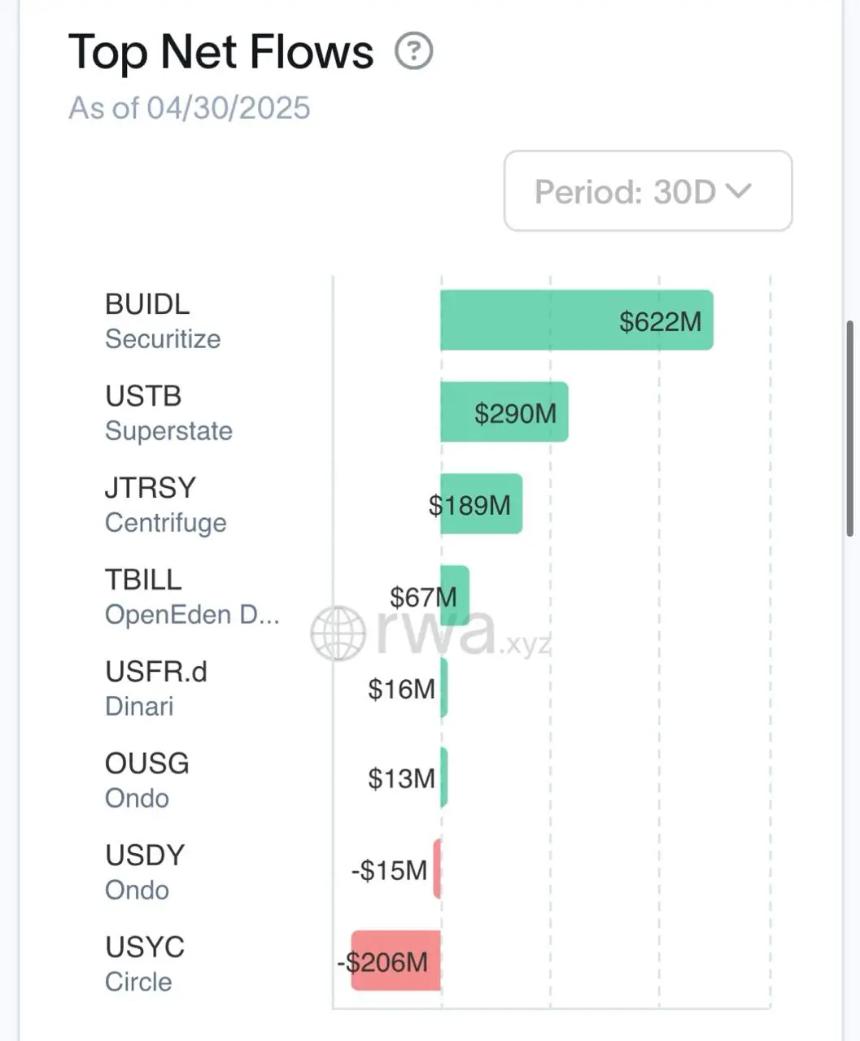The height and width of the screenshot is (1041, 860).
Task: Open the Securitize issuer link
Action: click(162, 339)
